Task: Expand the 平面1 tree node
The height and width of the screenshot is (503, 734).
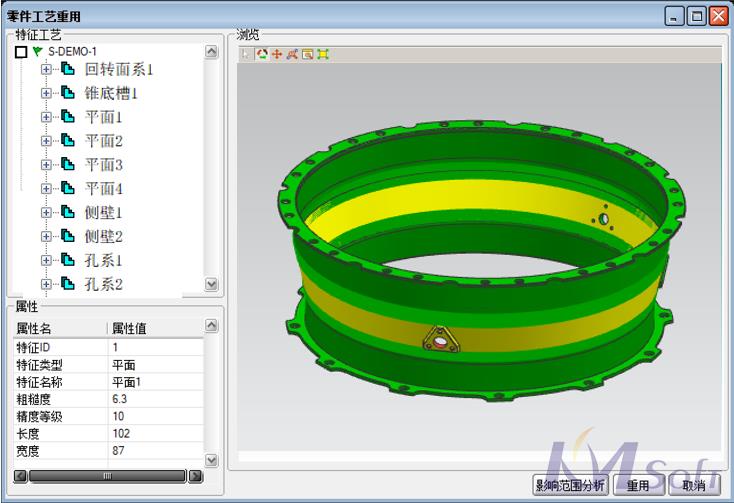Action: click(46, 117)
